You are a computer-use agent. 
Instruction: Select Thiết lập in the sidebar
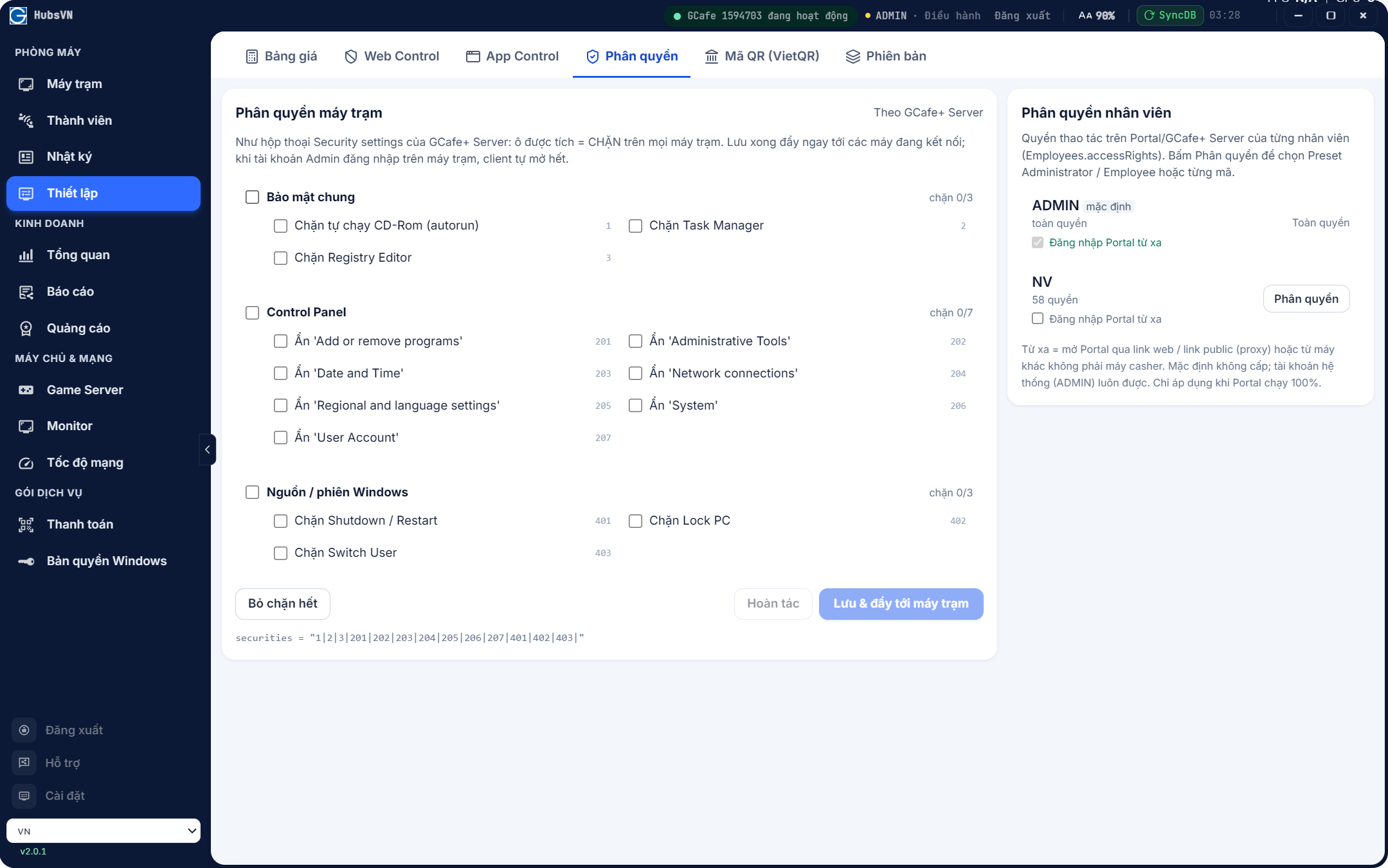click(x=104, y=194)
